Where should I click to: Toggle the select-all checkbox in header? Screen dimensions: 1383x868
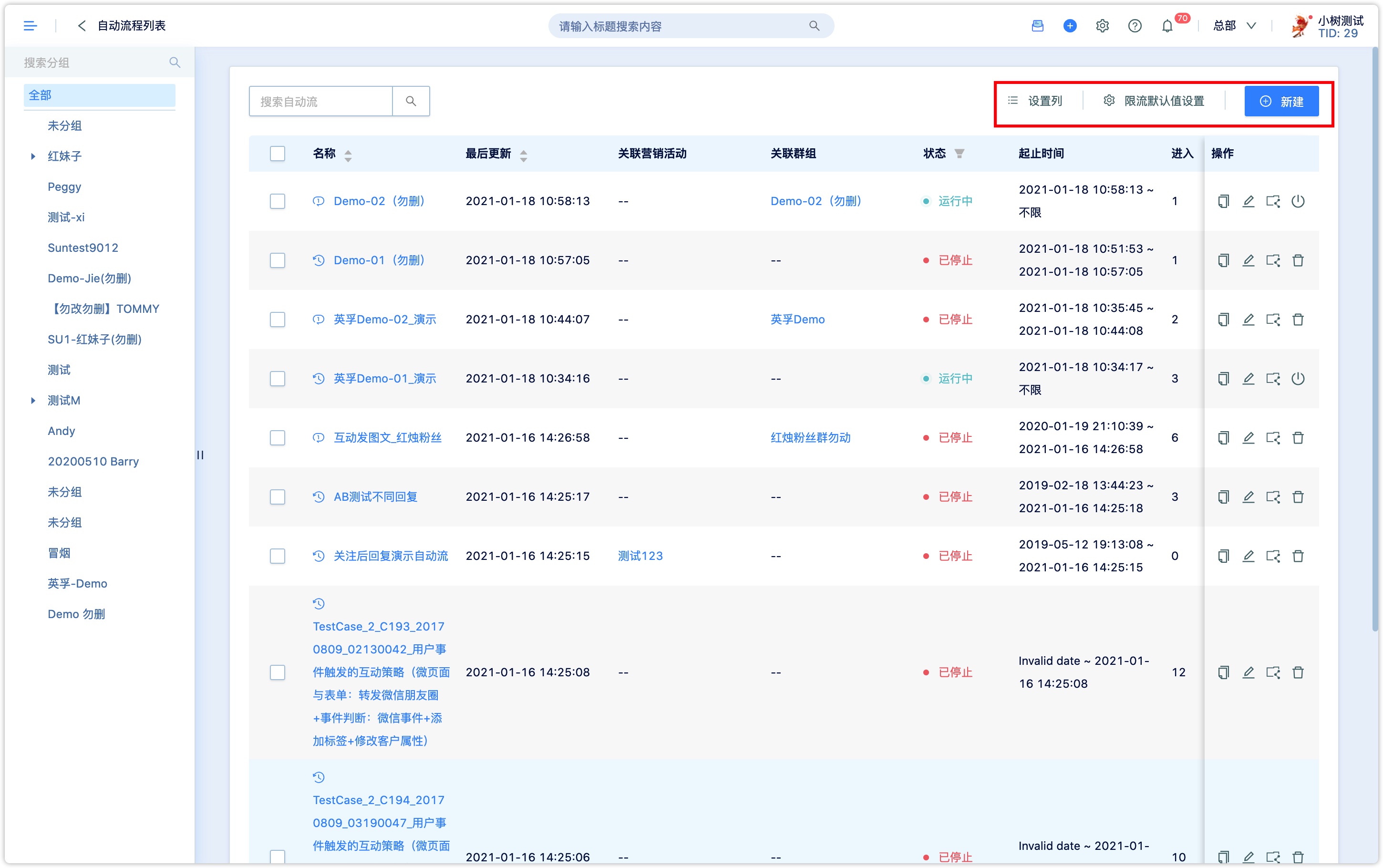pos(277,154)
